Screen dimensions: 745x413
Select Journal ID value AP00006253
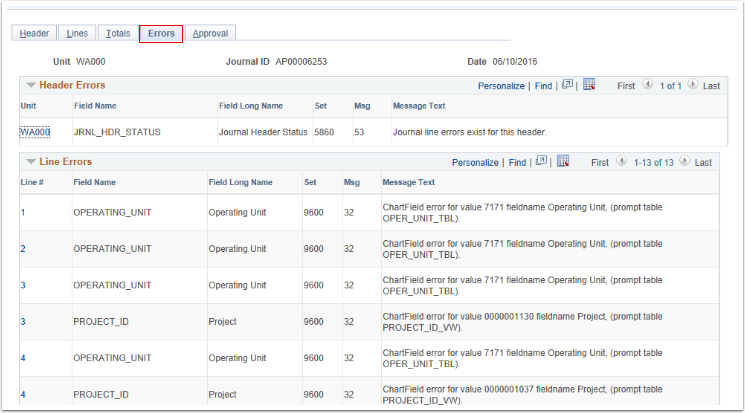301,62
